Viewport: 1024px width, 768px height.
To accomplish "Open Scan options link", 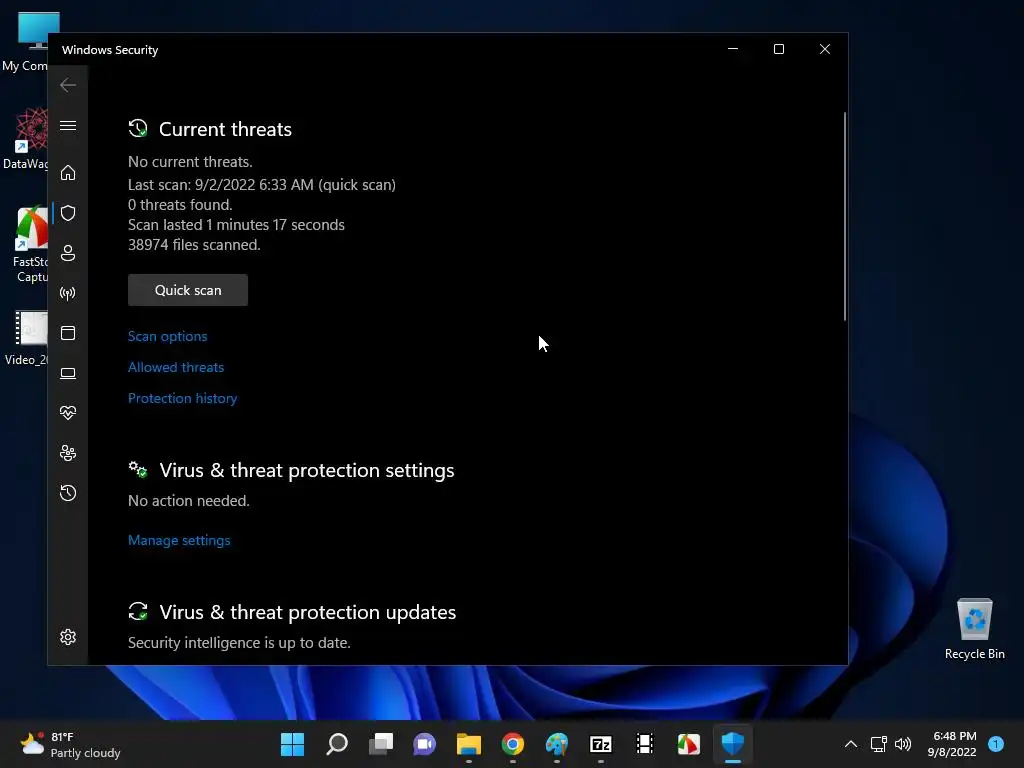I will [167, 336].
